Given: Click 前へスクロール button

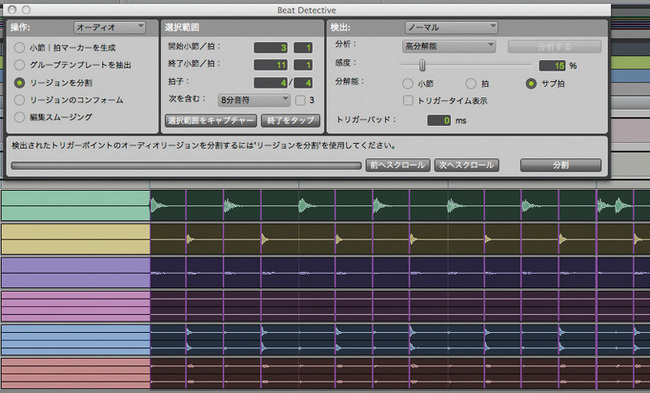Looking at the screenshot, I should point(398,165).
